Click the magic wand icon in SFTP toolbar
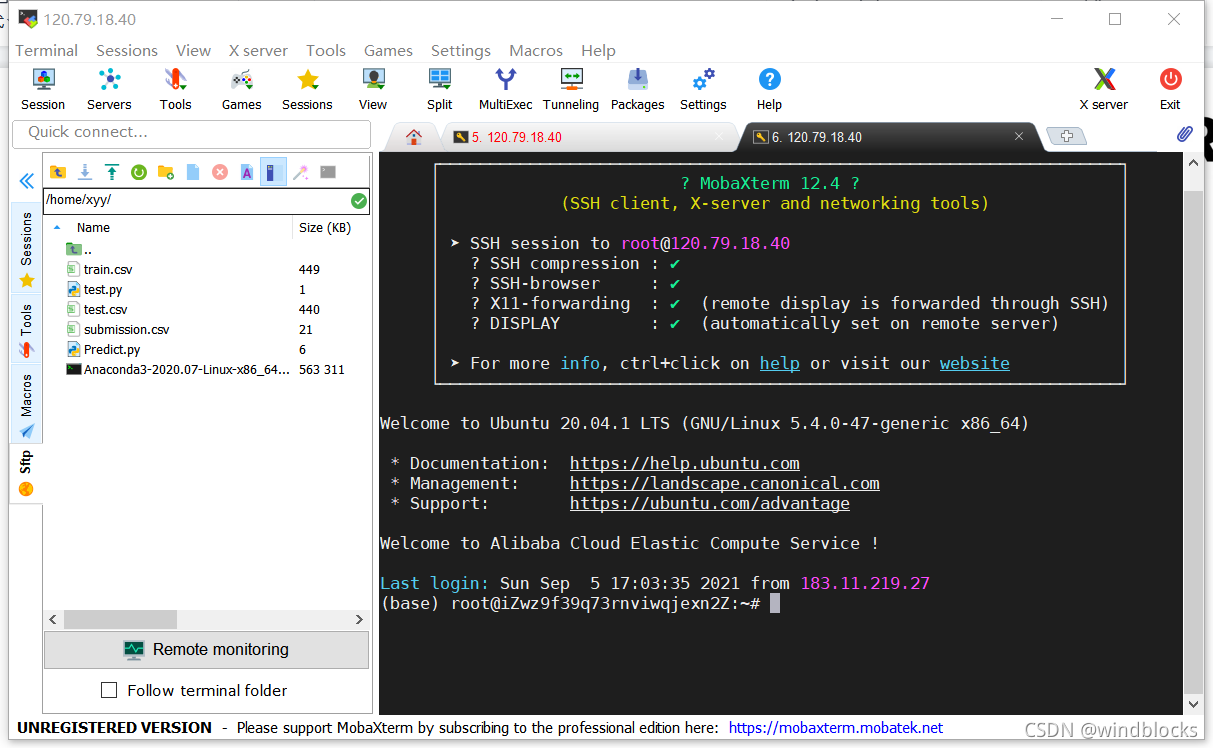This screenshot has height=748, width=1213. pyautogui.click(x=300, y=172)
